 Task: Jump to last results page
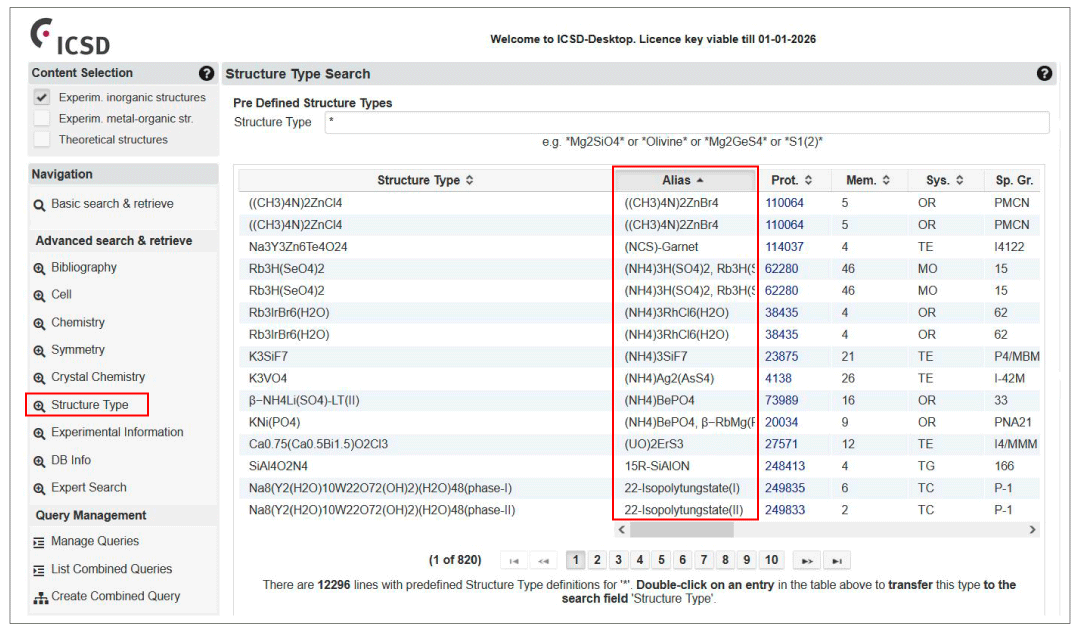click(x=837, y=561)
